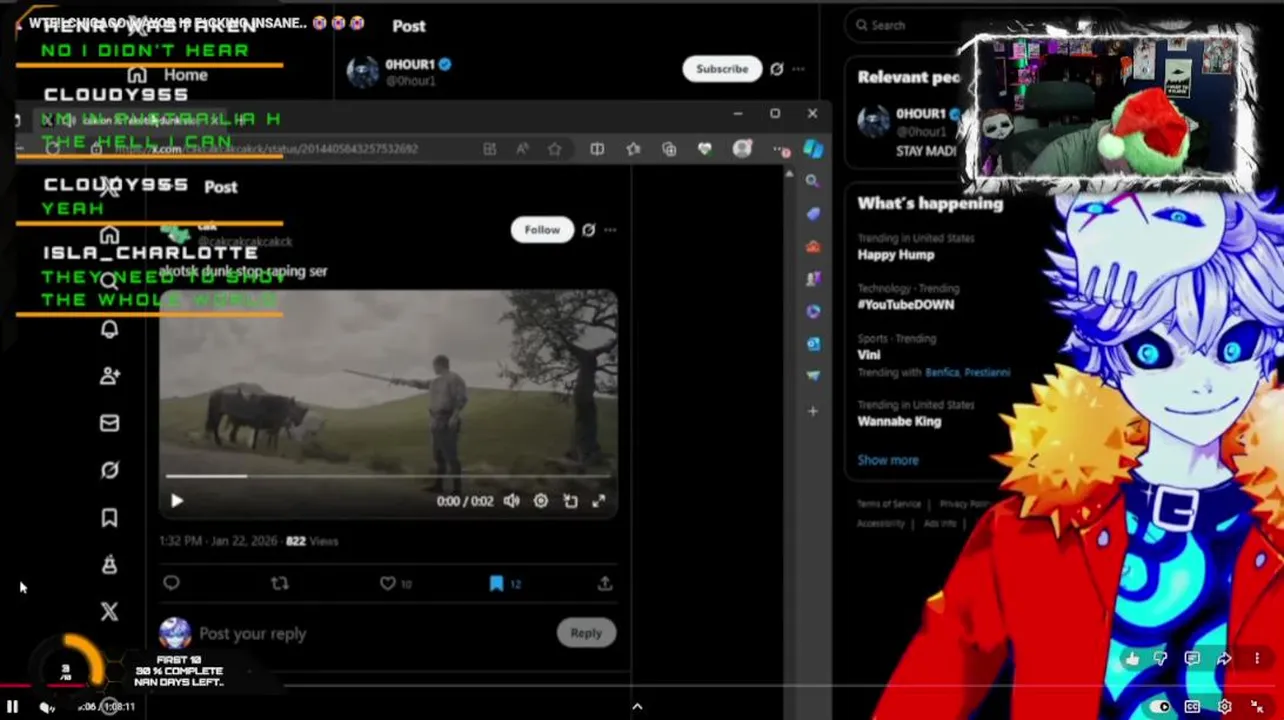The width and height of the screenshot is (1284, 720).
Task: Add page to favorites star in Edge
Action: pyautogui.click(x=555, y=149)
